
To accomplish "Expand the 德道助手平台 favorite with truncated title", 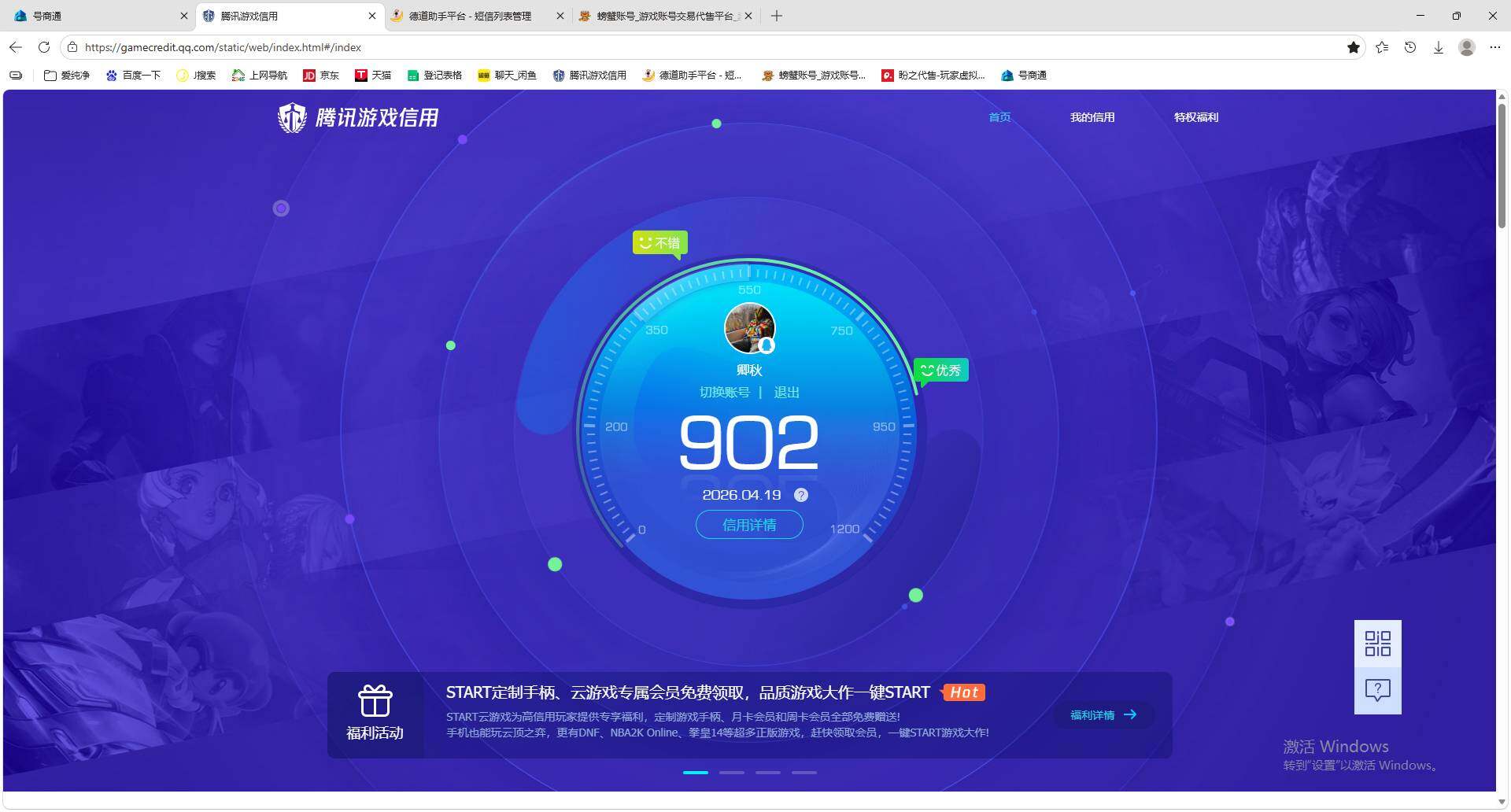I will 693,75.
